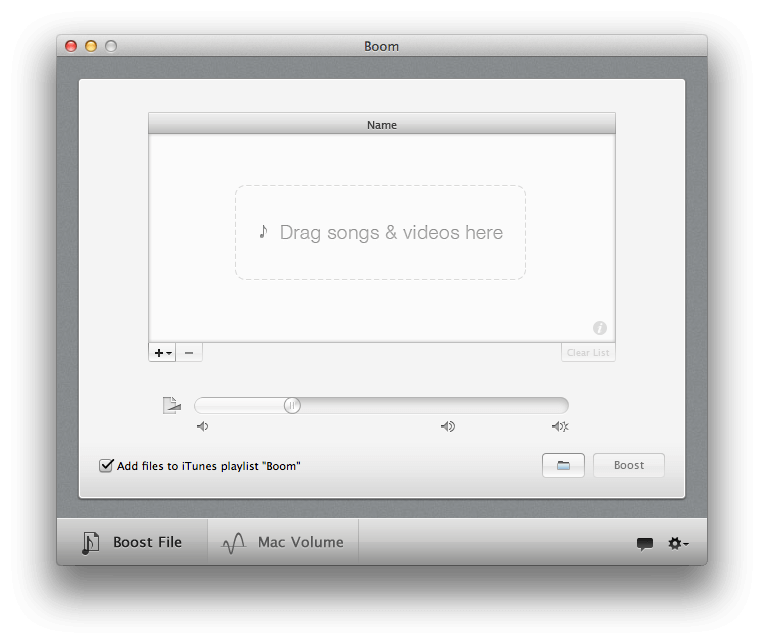Click the boost level slider knob

pyautogui.click(x=292, y=405)
